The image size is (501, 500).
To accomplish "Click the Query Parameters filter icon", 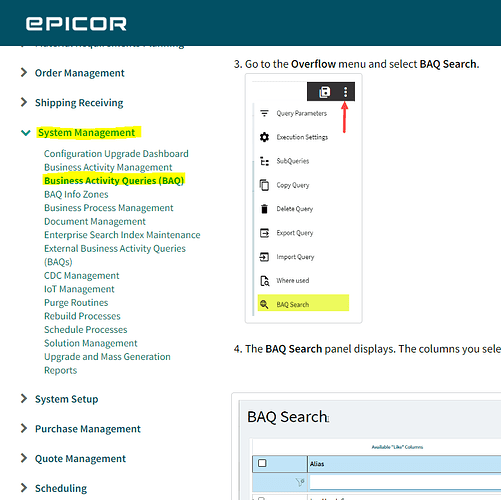I will [264, 113].
